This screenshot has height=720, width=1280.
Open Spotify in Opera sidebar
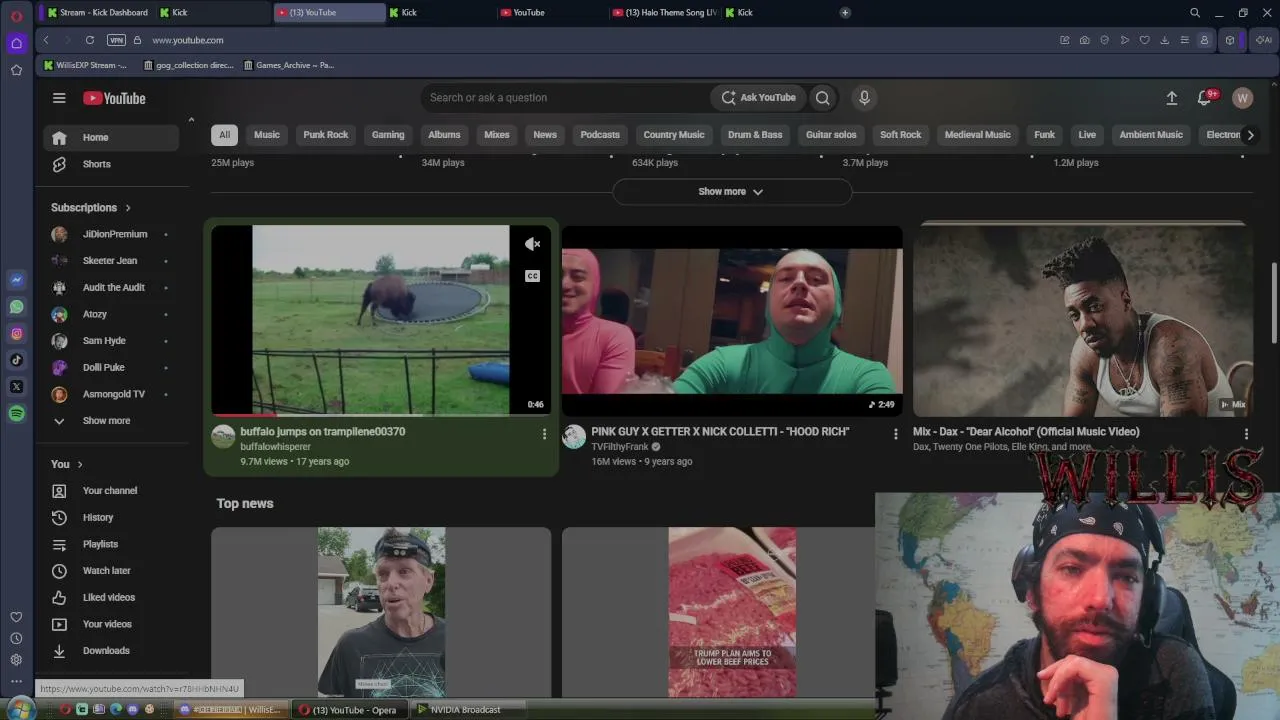(17, 414)
